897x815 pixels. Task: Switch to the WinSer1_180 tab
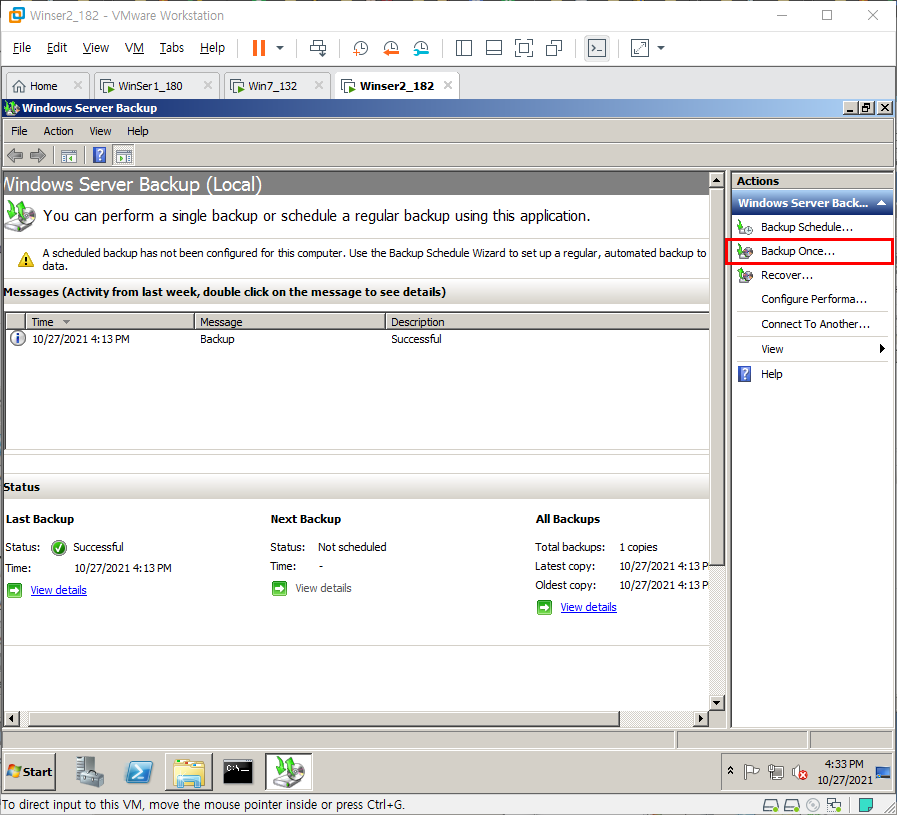tap(150, 86)
